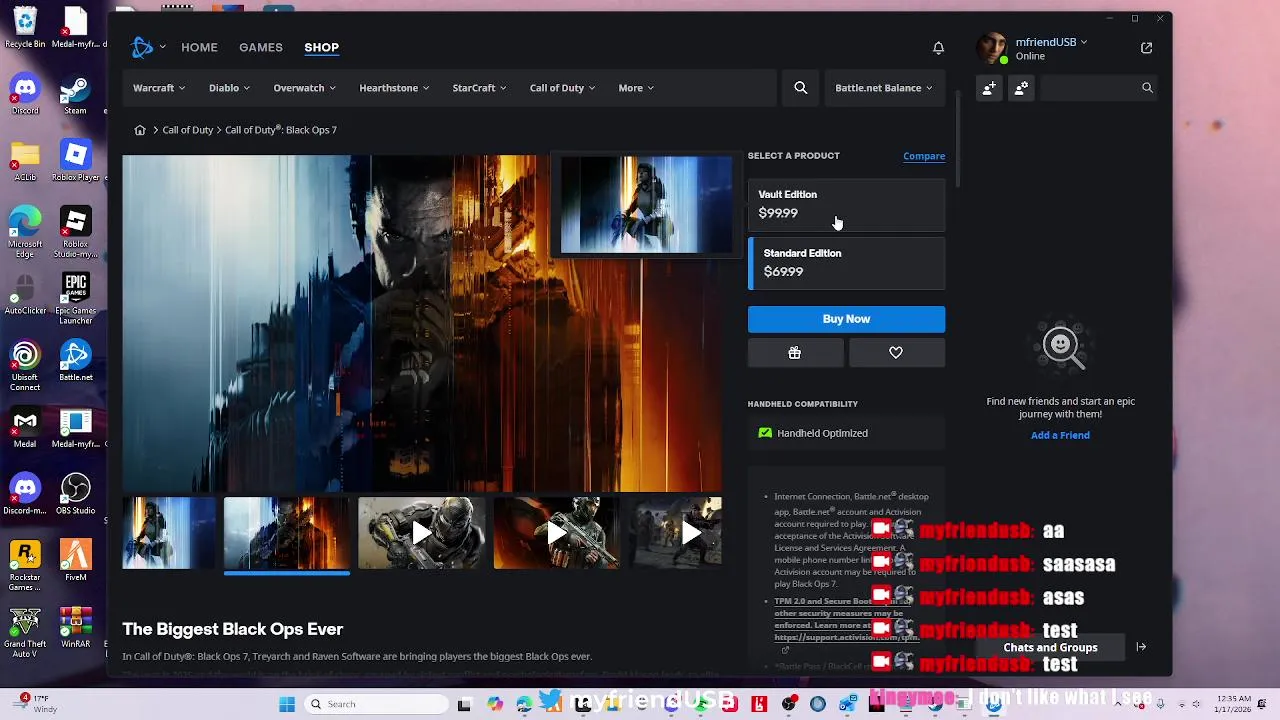Open the WinRAR desktop shortcut
Image resolution: width=1280 pixels, height=720 pixels.
[x=75, y=628]
